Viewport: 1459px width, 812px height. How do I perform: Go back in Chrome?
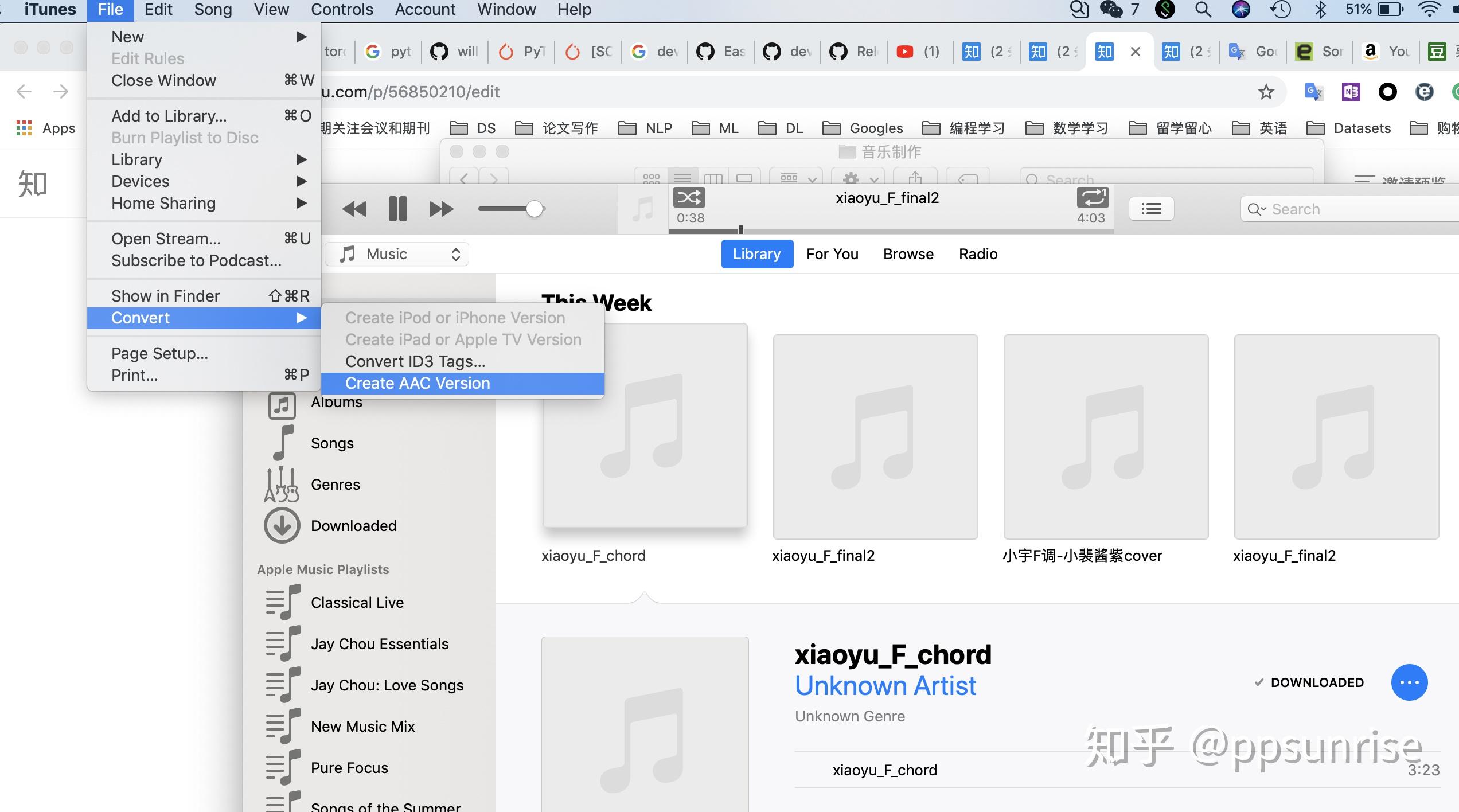pyautogui.click(x=24, y=91)
